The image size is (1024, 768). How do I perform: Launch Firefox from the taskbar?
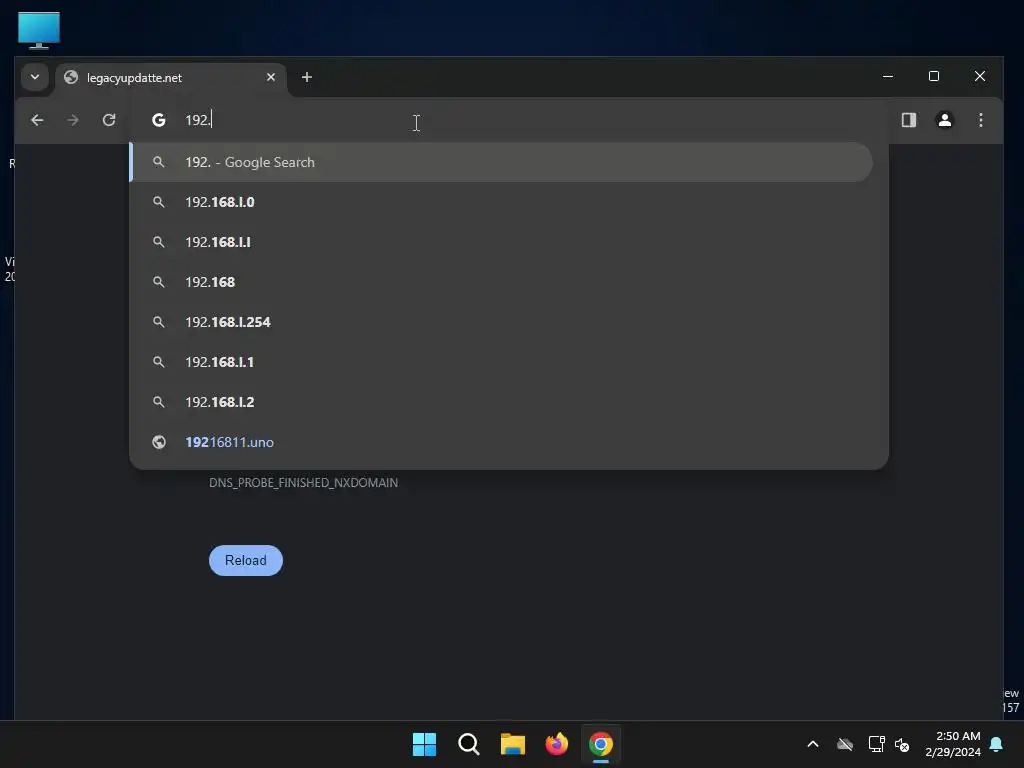[x=556, y=744]
